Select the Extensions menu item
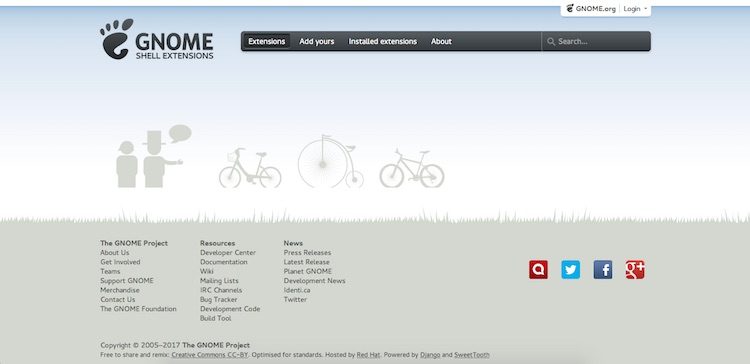 [266, 41]
